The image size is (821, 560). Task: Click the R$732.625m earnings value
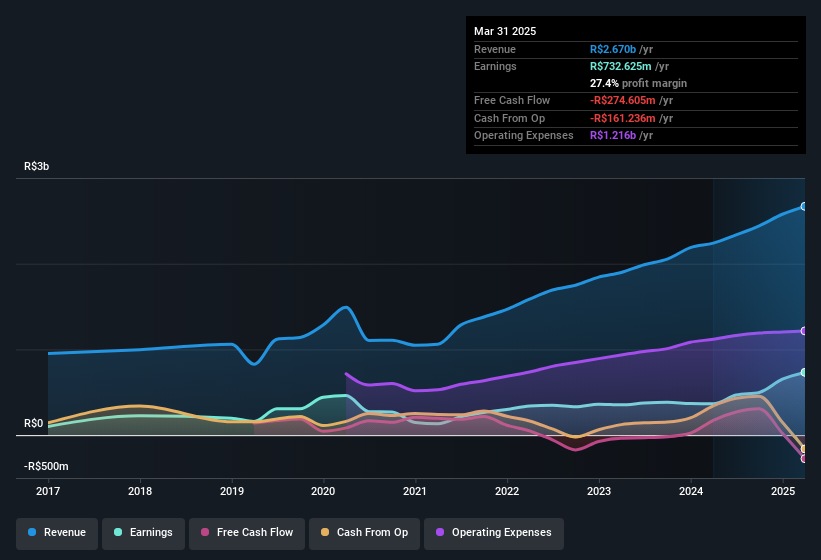click(x=620, y=66)
